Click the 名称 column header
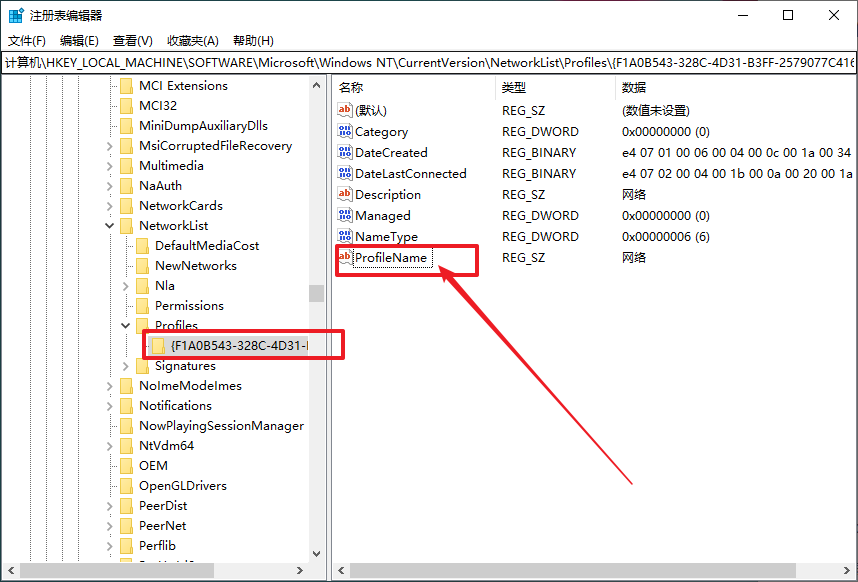858x582 pixels. [351, 88]
